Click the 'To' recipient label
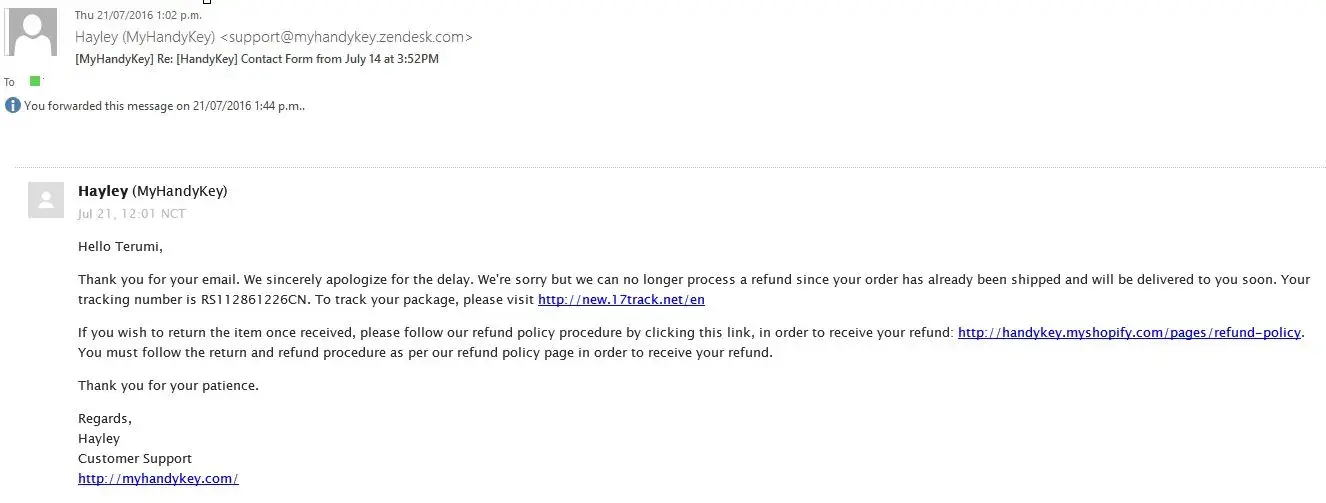The height and width of the screenshot is (503, 1326). tap(10, 82)
